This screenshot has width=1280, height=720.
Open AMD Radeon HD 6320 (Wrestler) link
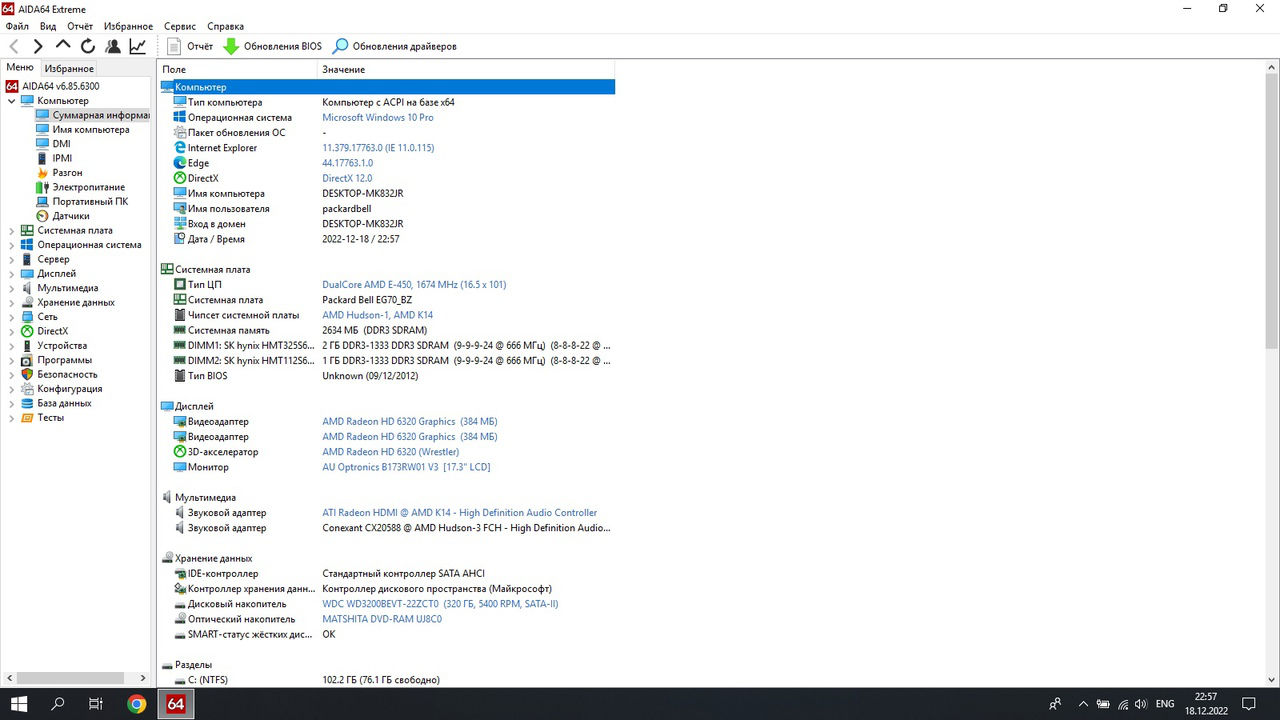click(390, 452)
